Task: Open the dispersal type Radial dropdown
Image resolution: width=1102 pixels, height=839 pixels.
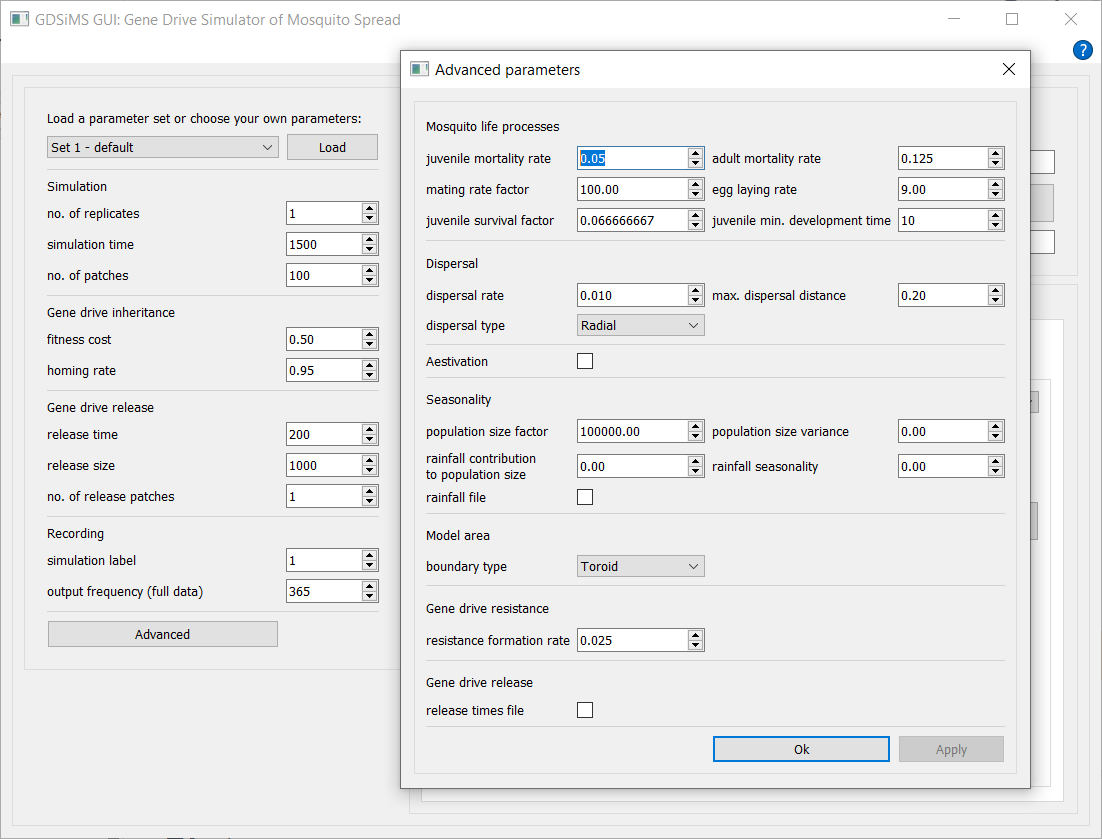Action: (640, 325)
